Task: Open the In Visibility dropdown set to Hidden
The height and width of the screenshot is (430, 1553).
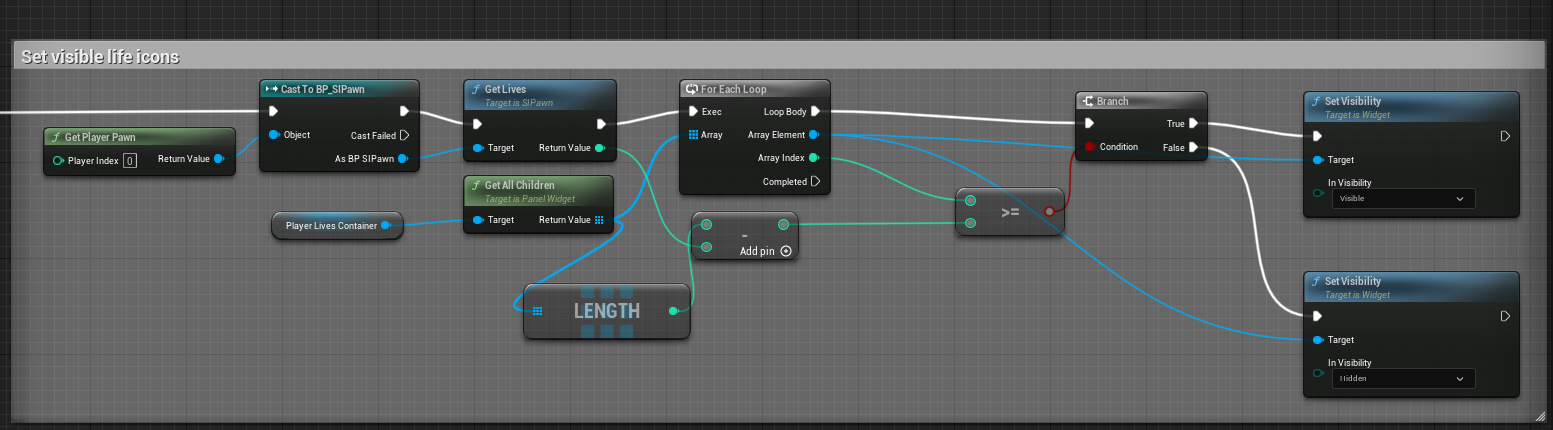Action: 1402,379
